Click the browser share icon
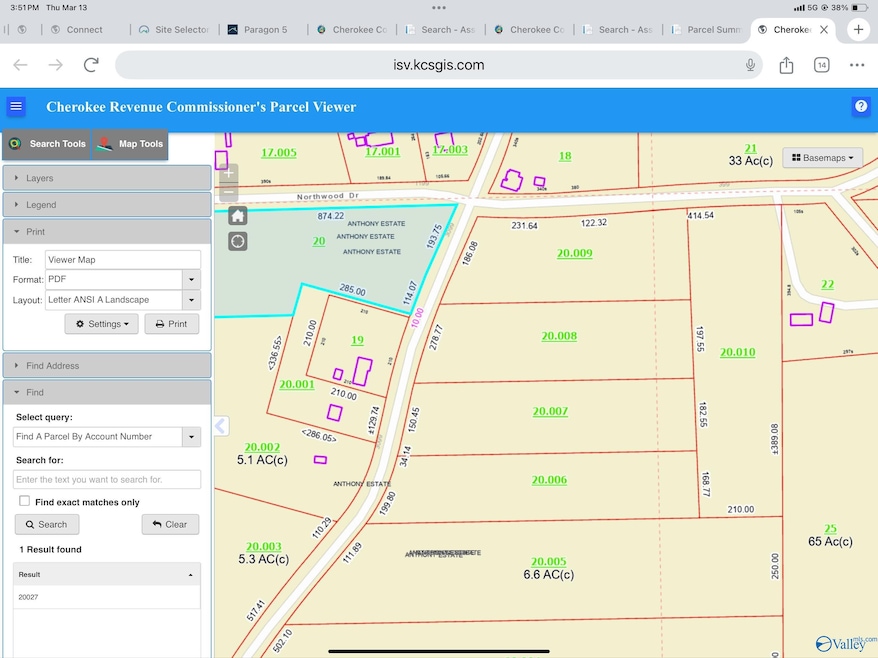This screenshot has width=878, height=658. pyautogui.click(x=786, y=65)
